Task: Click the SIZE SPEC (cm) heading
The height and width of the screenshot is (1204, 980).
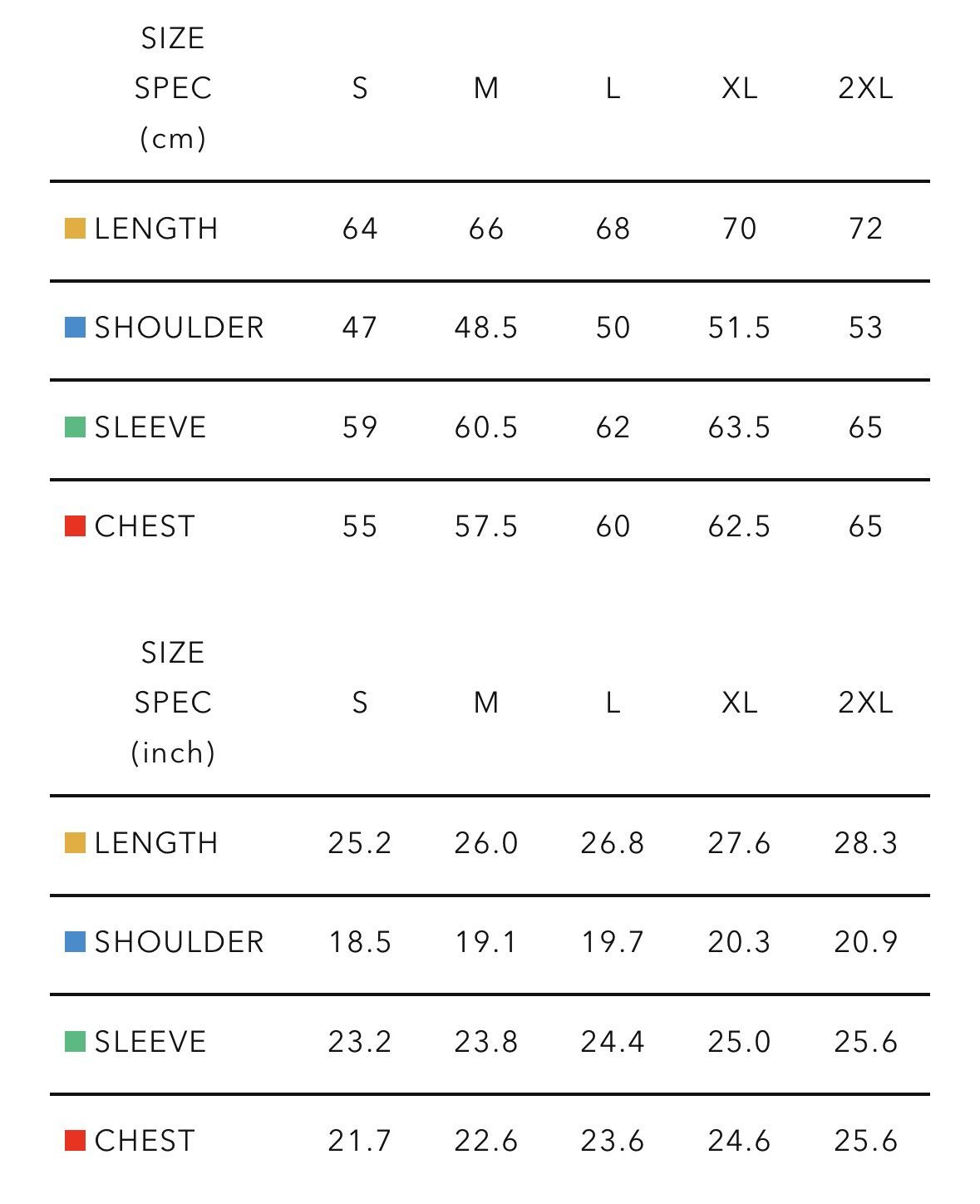Action: 173,88
